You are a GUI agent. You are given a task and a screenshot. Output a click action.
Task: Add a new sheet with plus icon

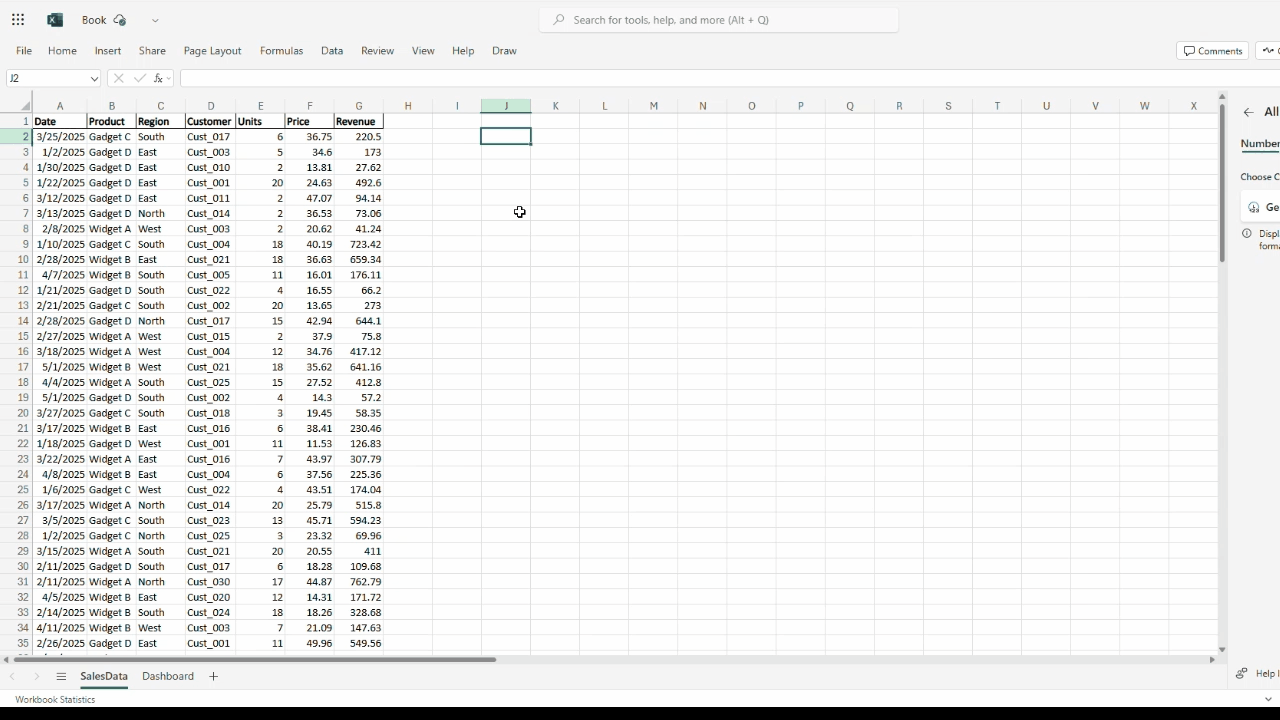pos(213,677)
